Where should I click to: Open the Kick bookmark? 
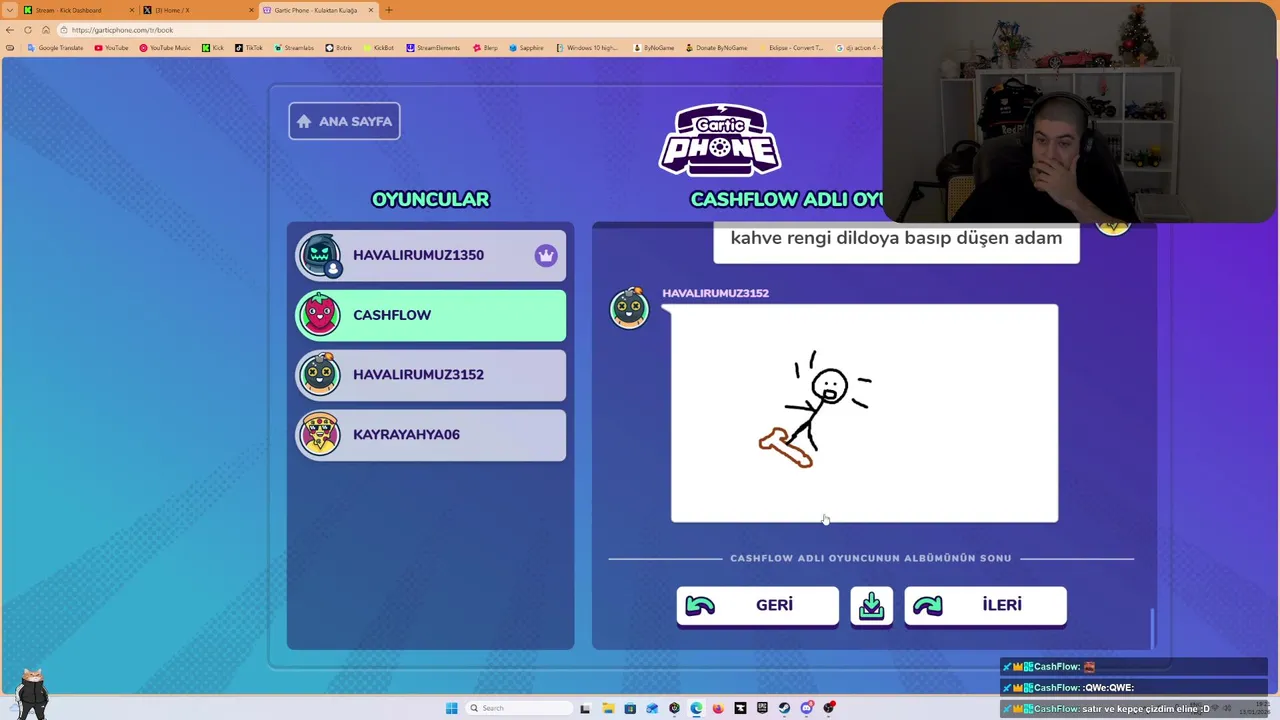click(213, 48)
